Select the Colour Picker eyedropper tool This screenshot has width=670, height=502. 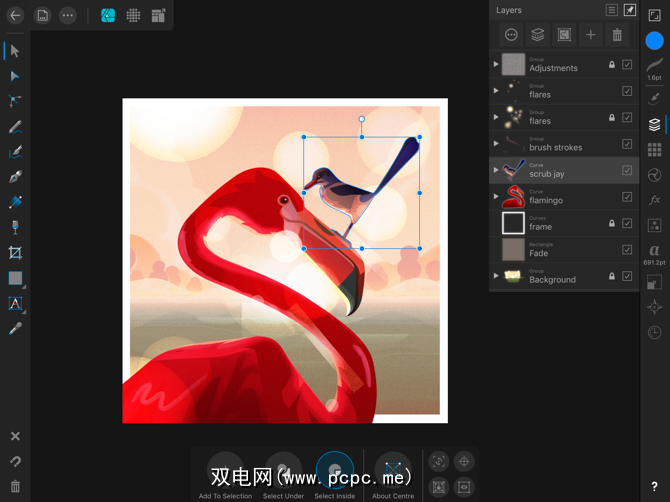click(x=15, y=329)
